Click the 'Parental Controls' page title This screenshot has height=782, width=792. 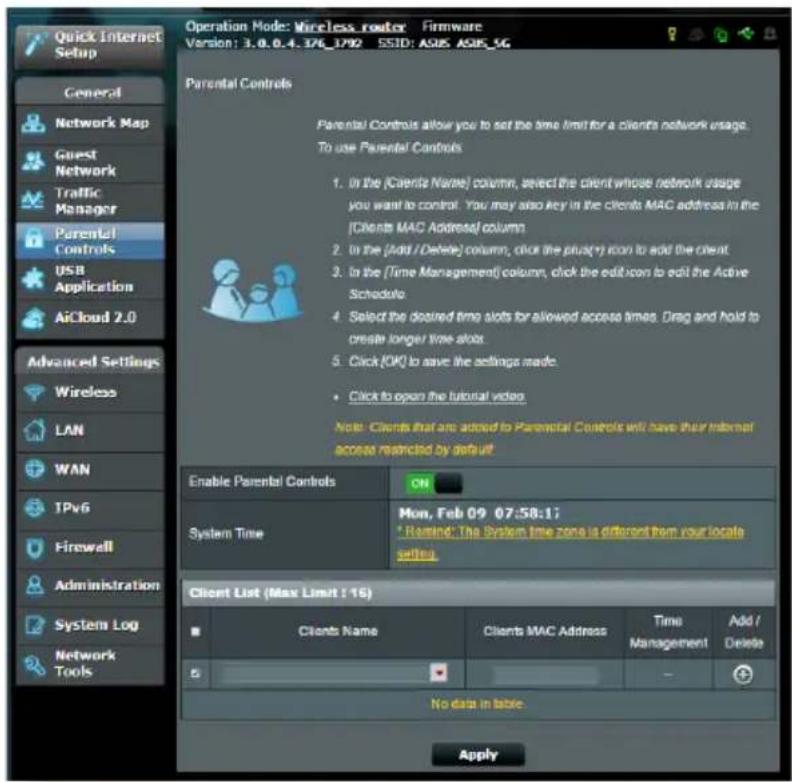[238, 84]
